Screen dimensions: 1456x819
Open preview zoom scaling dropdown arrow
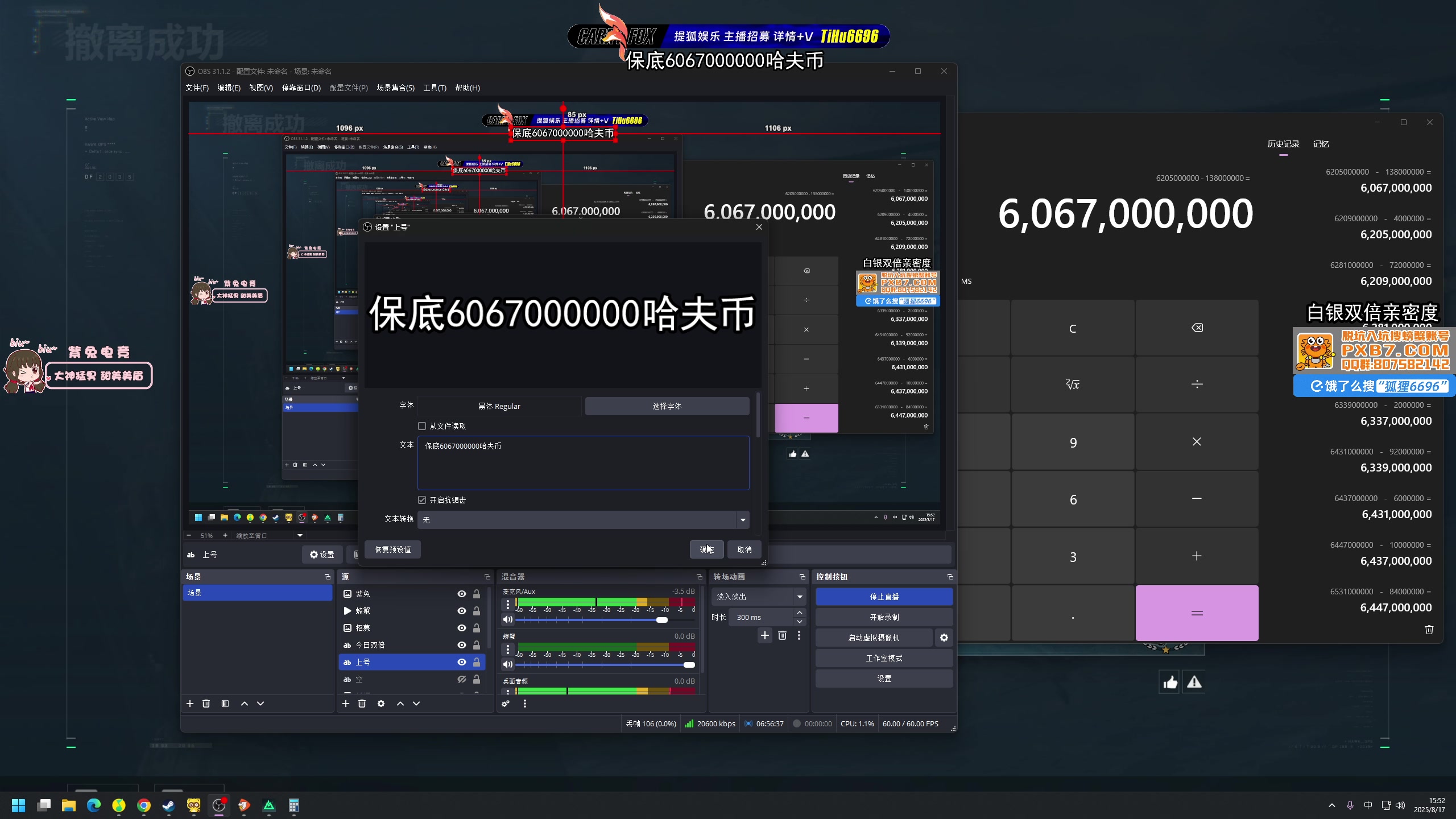point(300,536)
